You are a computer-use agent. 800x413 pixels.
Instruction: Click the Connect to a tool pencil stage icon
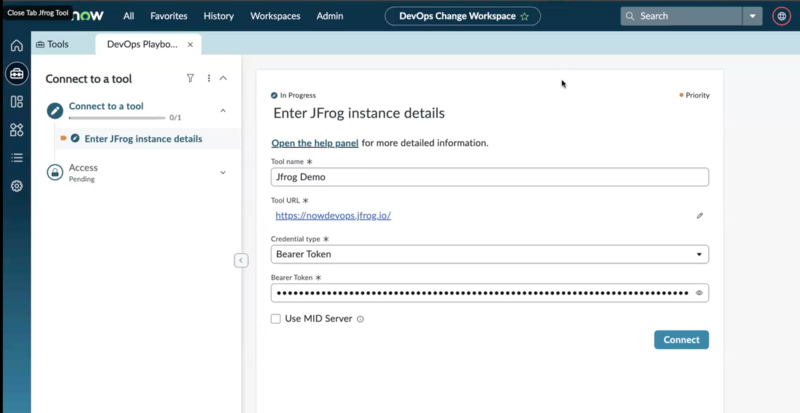55,110
